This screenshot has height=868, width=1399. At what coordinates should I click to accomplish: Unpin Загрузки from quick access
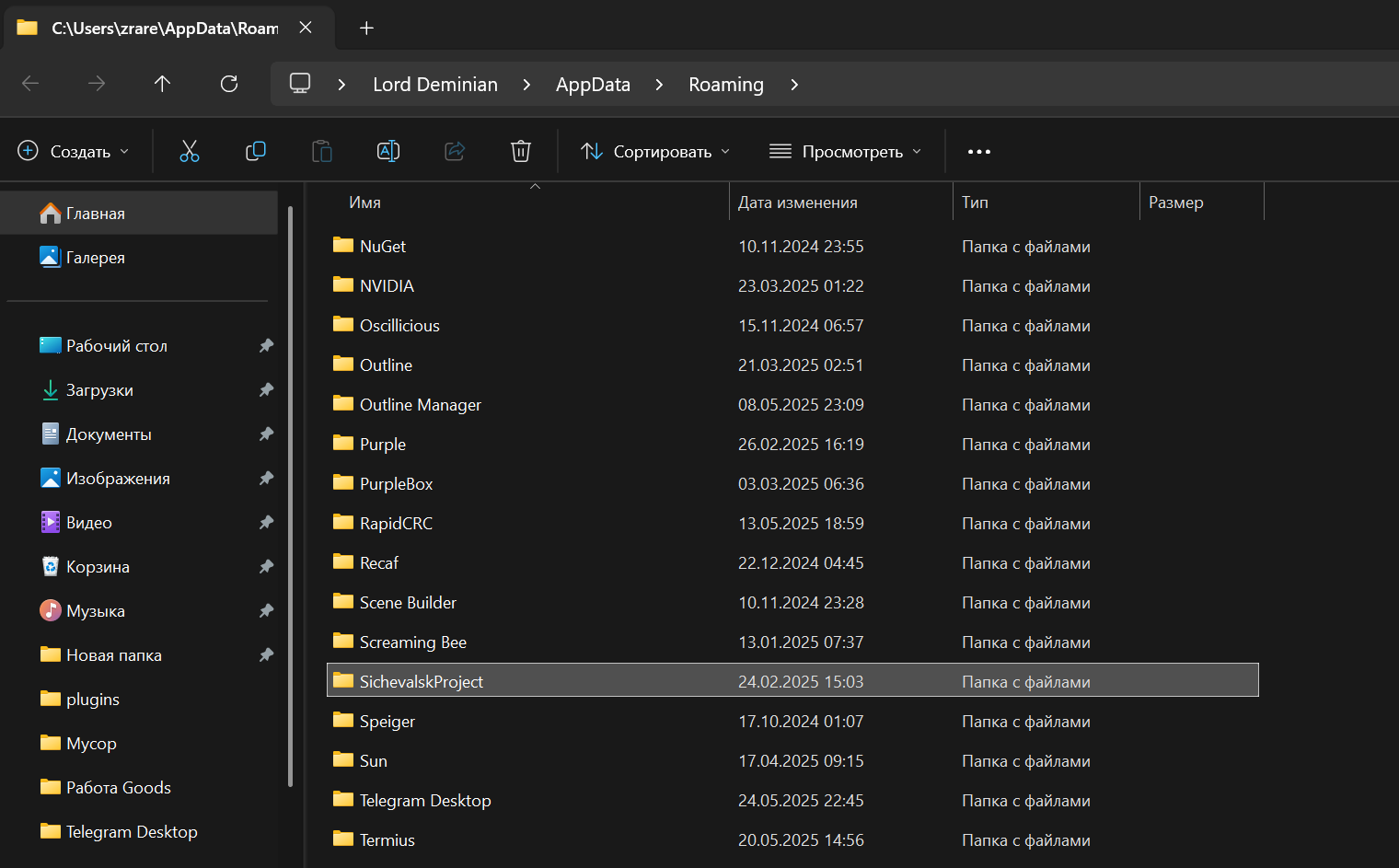pos(266,390)
